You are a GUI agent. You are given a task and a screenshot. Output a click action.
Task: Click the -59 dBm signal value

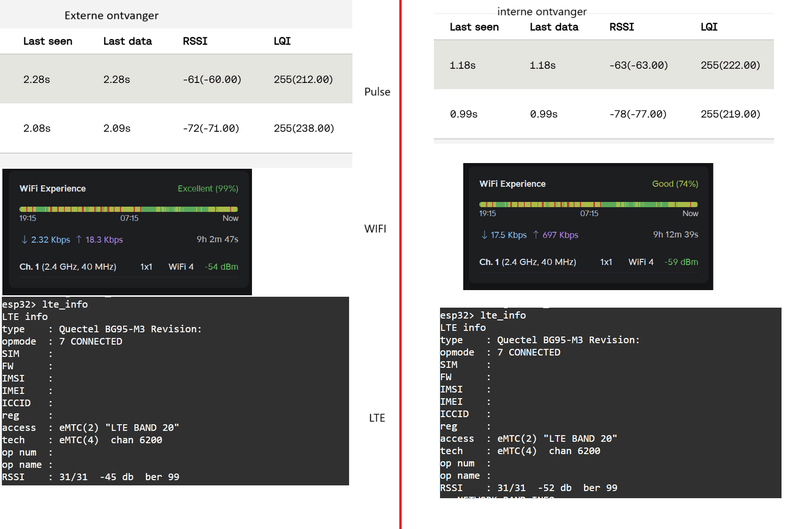(x=681, y=262)
